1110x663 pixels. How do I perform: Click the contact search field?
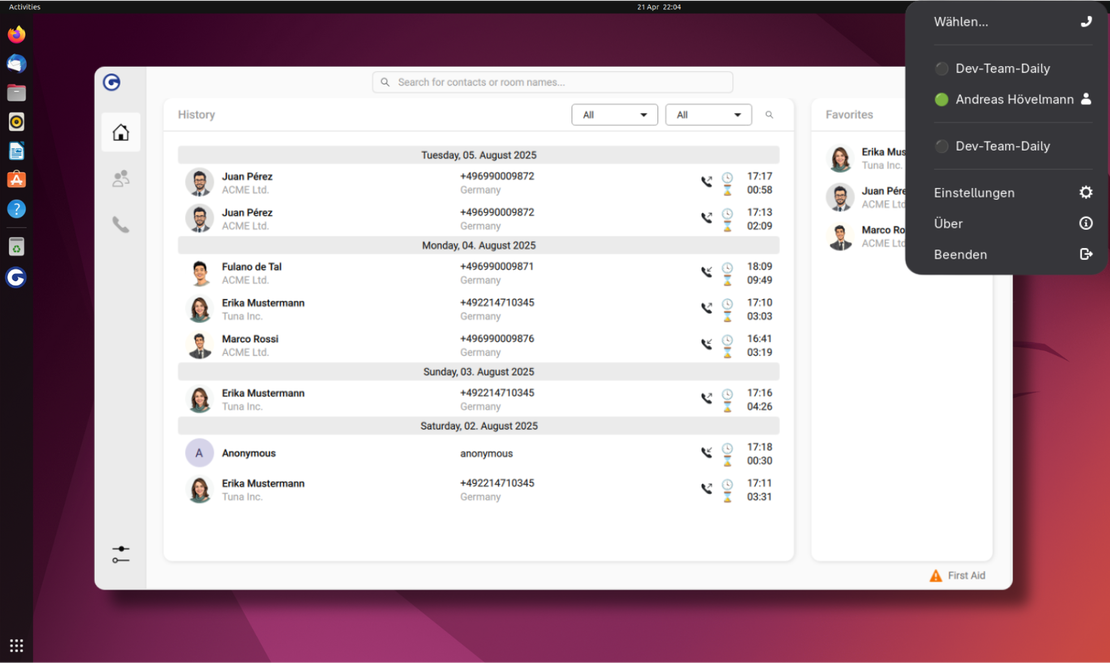pyautogui.click(x=552, y=82)
